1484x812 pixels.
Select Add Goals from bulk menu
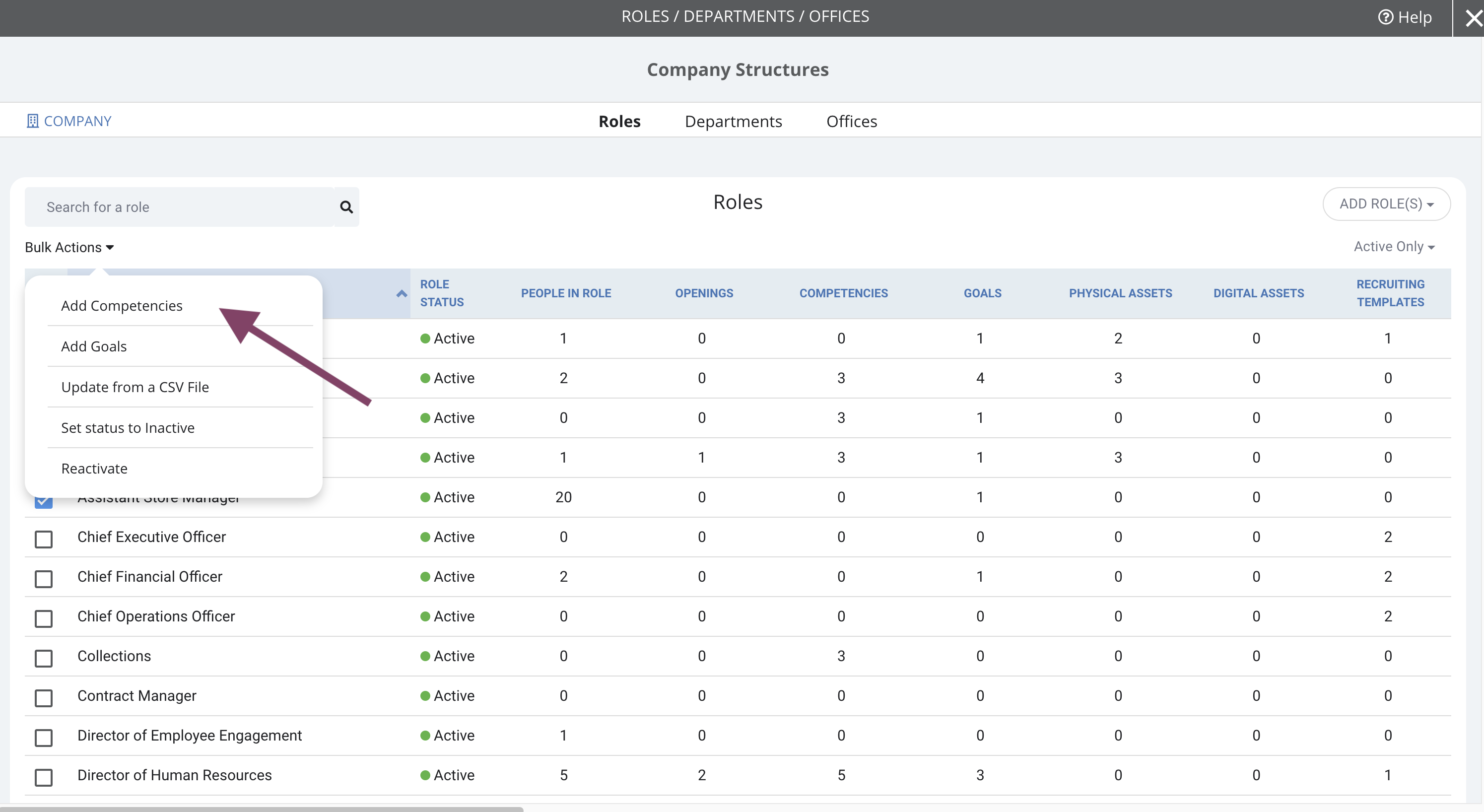[94, 346]
